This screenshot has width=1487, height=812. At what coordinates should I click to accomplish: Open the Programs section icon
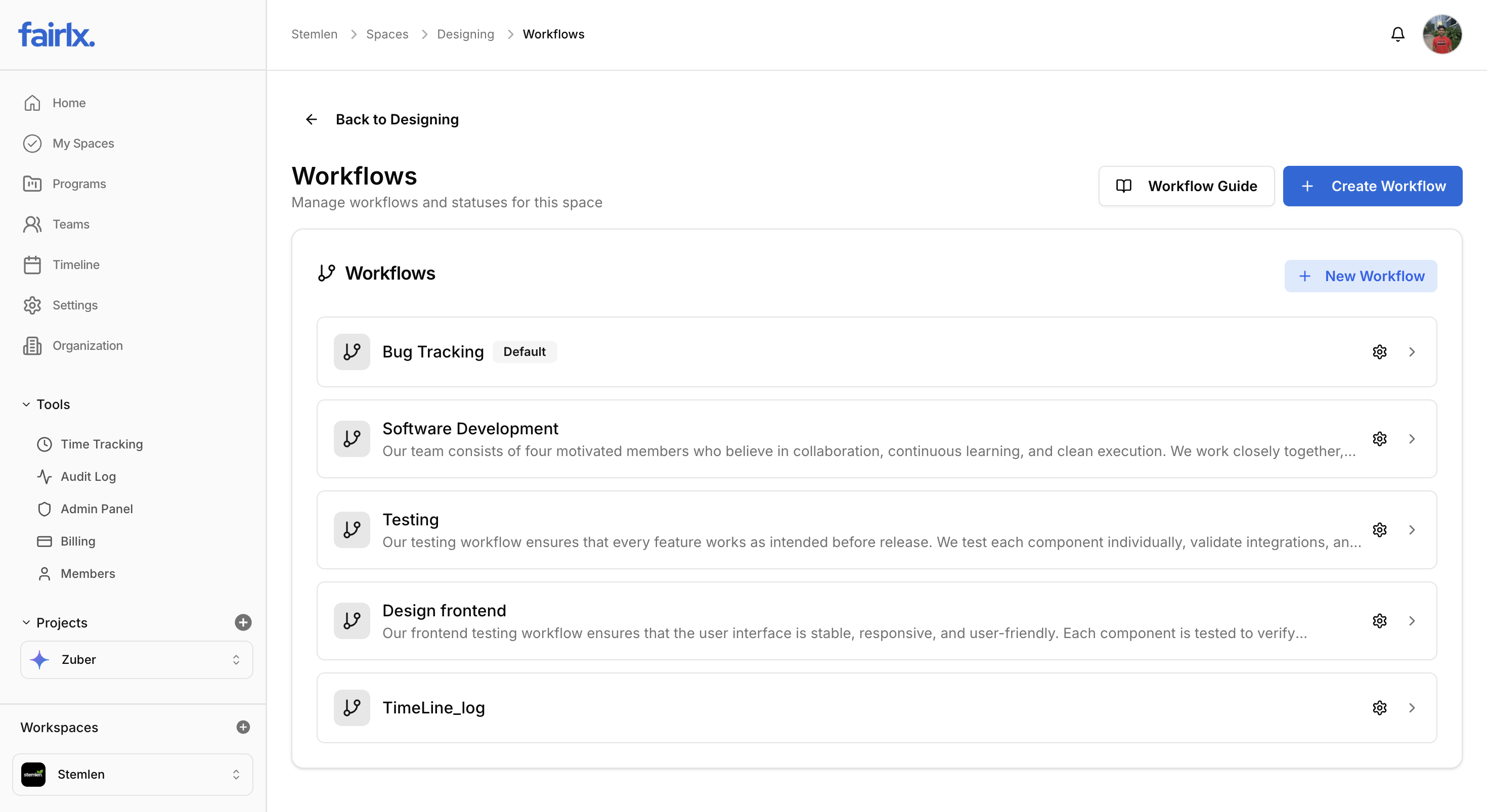coord(33,184)
